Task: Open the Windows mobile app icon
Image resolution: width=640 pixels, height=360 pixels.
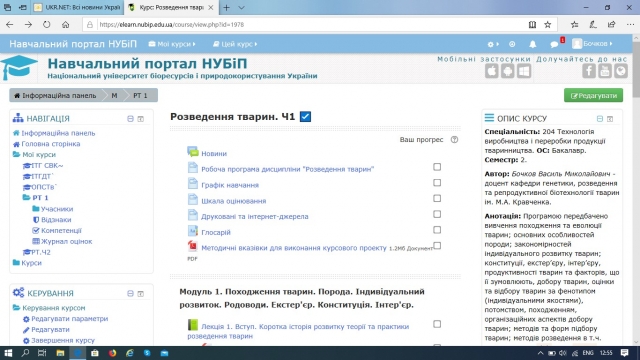Action: click(x=524, y=71)
